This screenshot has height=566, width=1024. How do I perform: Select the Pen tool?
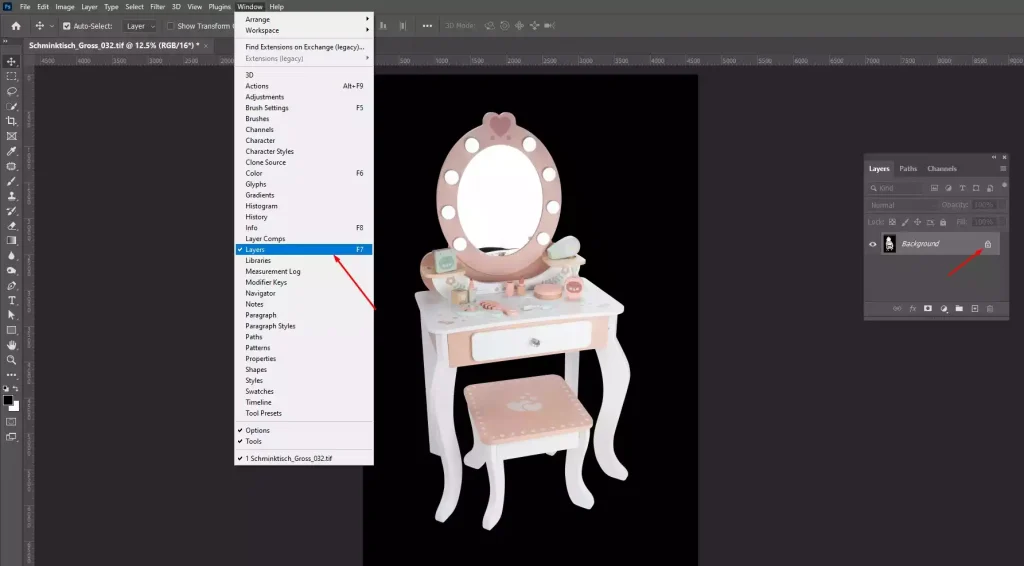[x=11, y=286]
